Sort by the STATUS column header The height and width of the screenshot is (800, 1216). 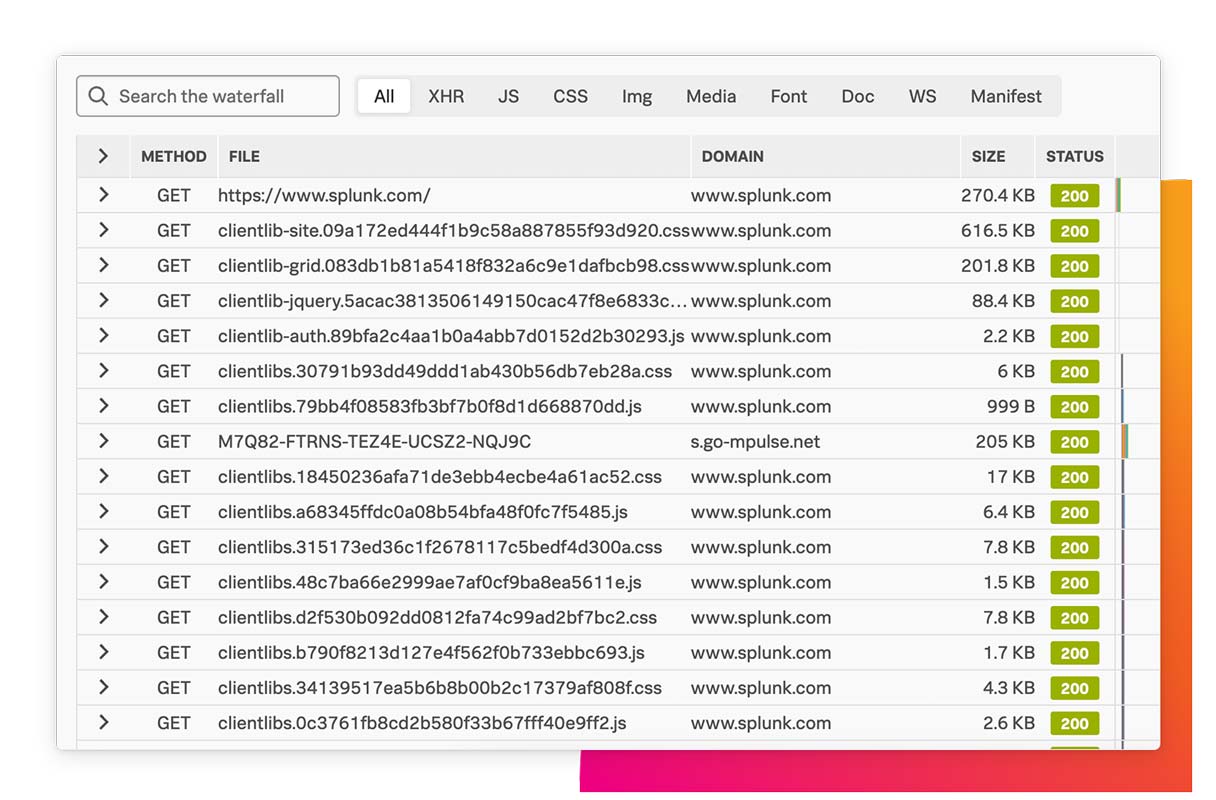pyautogui.click(x=1074, y=156)
